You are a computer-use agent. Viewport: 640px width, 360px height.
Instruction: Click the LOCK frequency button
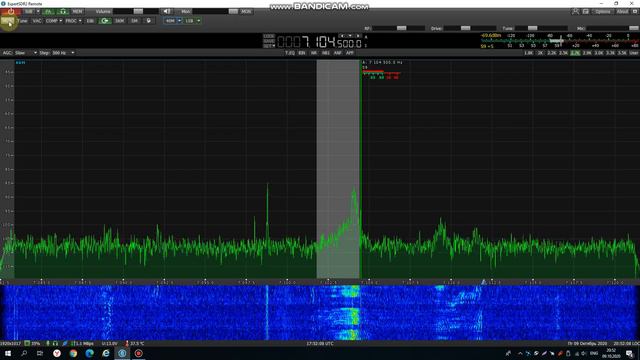tap(269, 36)
